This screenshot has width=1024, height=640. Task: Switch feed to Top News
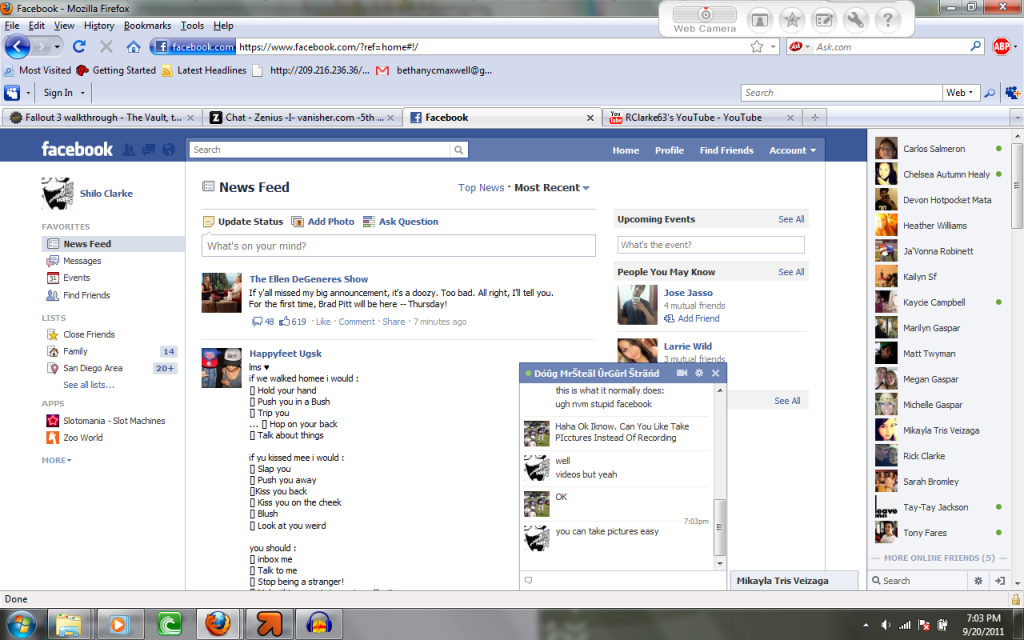(x=481, y=187)
